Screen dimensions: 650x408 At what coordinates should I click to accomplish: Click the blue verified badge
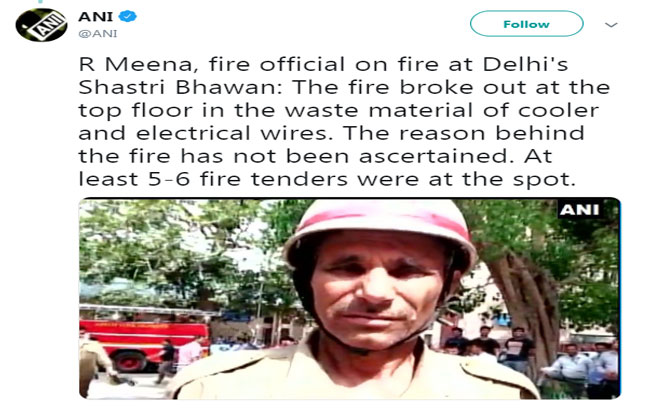click(x=127, y=16)
